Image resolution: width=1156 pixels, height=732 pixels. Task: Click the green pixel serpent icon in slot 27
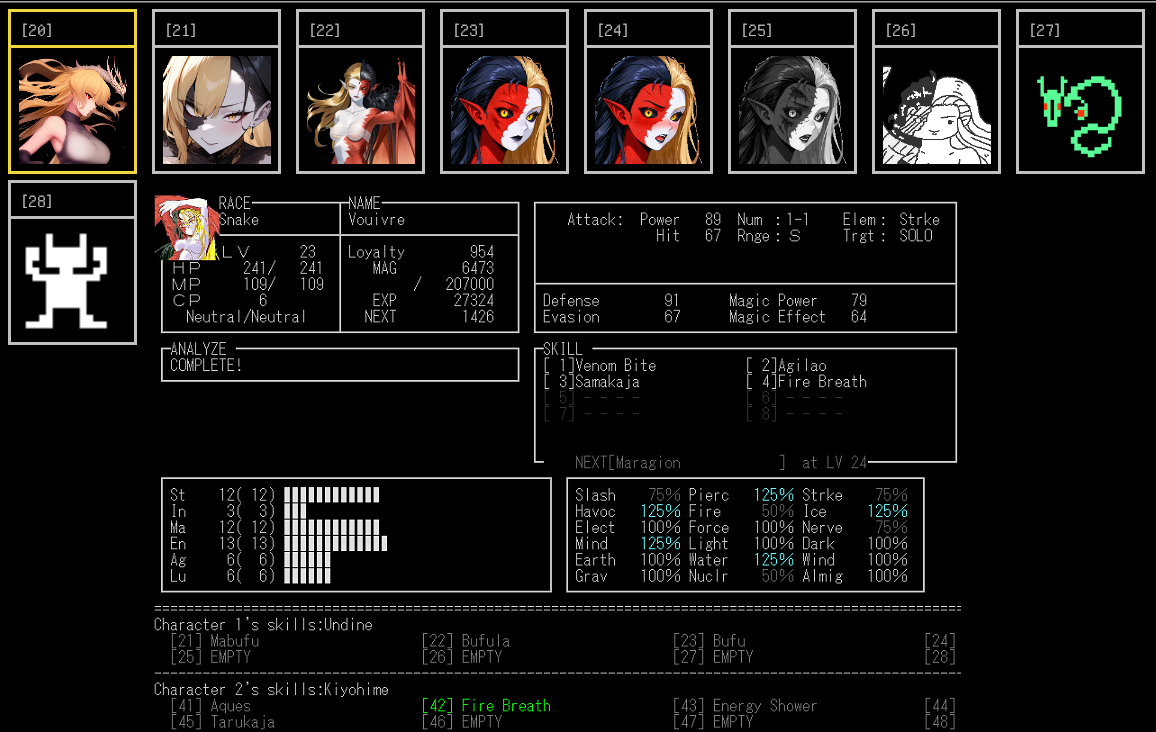1080,109
